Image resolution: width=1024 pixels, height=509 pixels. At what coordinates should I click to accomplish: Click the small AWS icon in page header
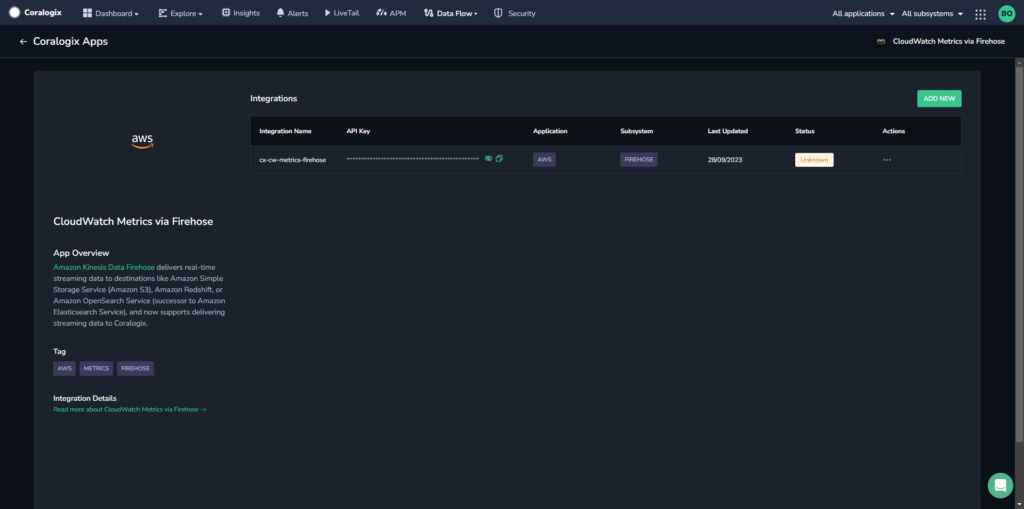(880, 41)
